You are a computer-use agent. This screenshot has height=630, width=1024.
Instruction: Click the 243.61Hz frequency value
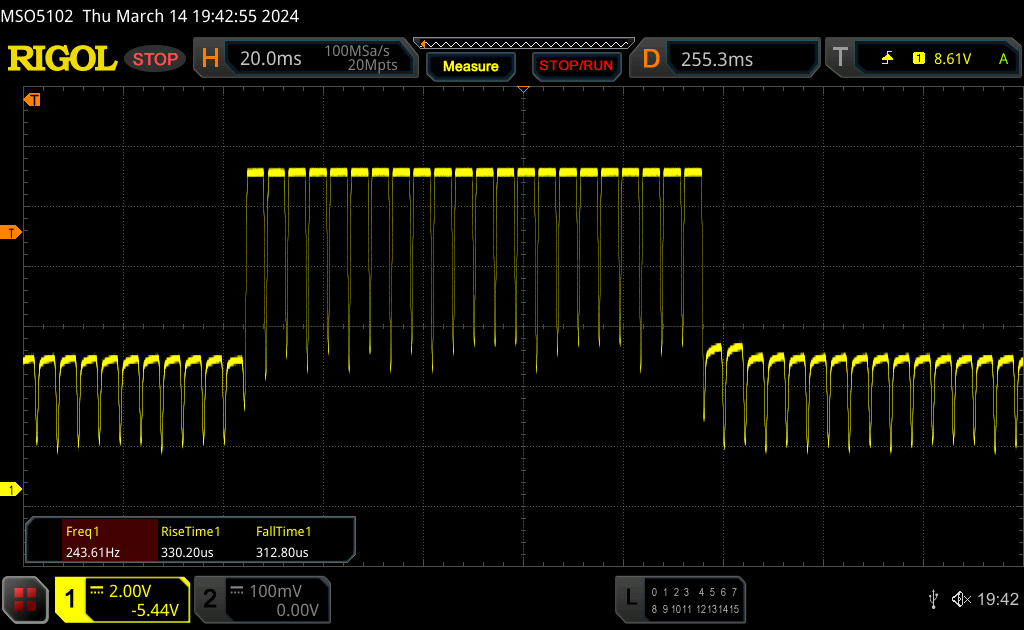coord(93,552)
